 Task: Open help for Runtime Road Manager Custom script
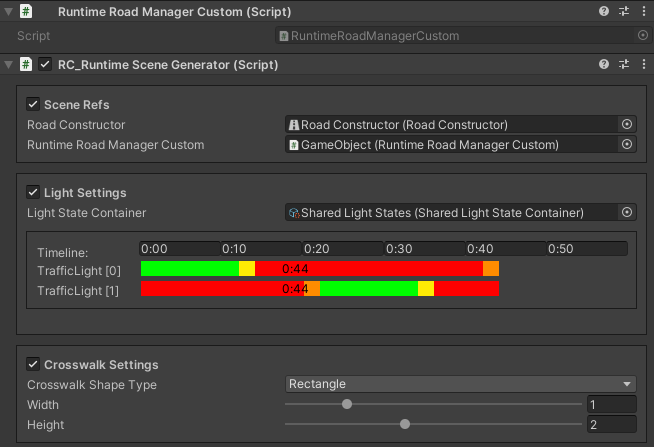point(604,11)
